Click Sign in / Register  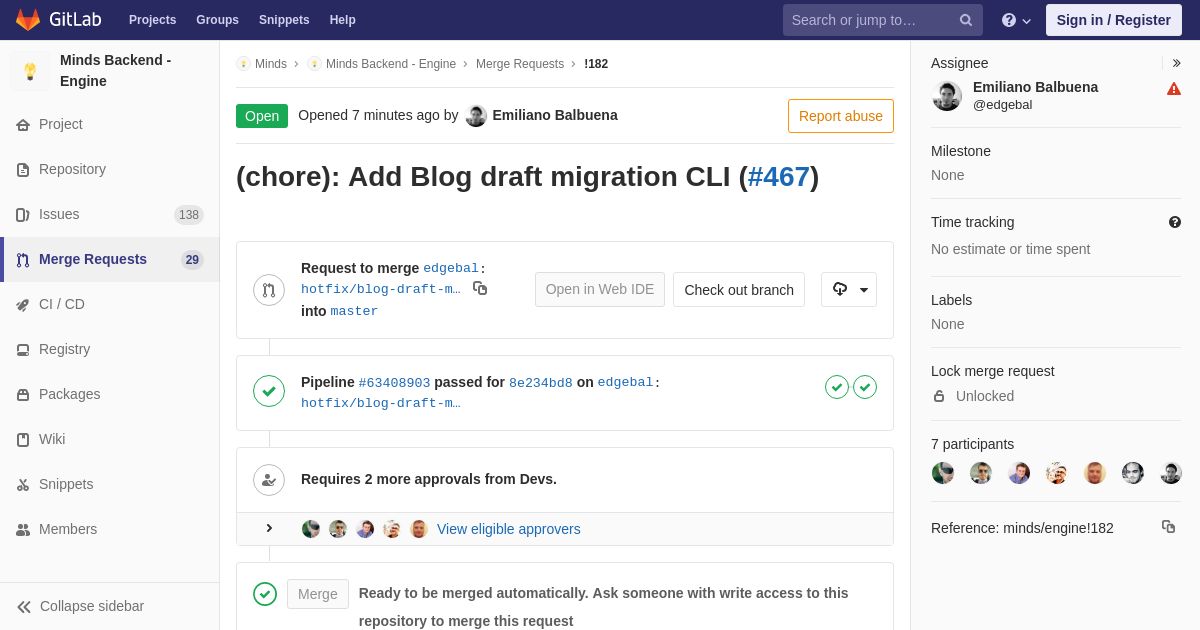(x=1114, y=20)
